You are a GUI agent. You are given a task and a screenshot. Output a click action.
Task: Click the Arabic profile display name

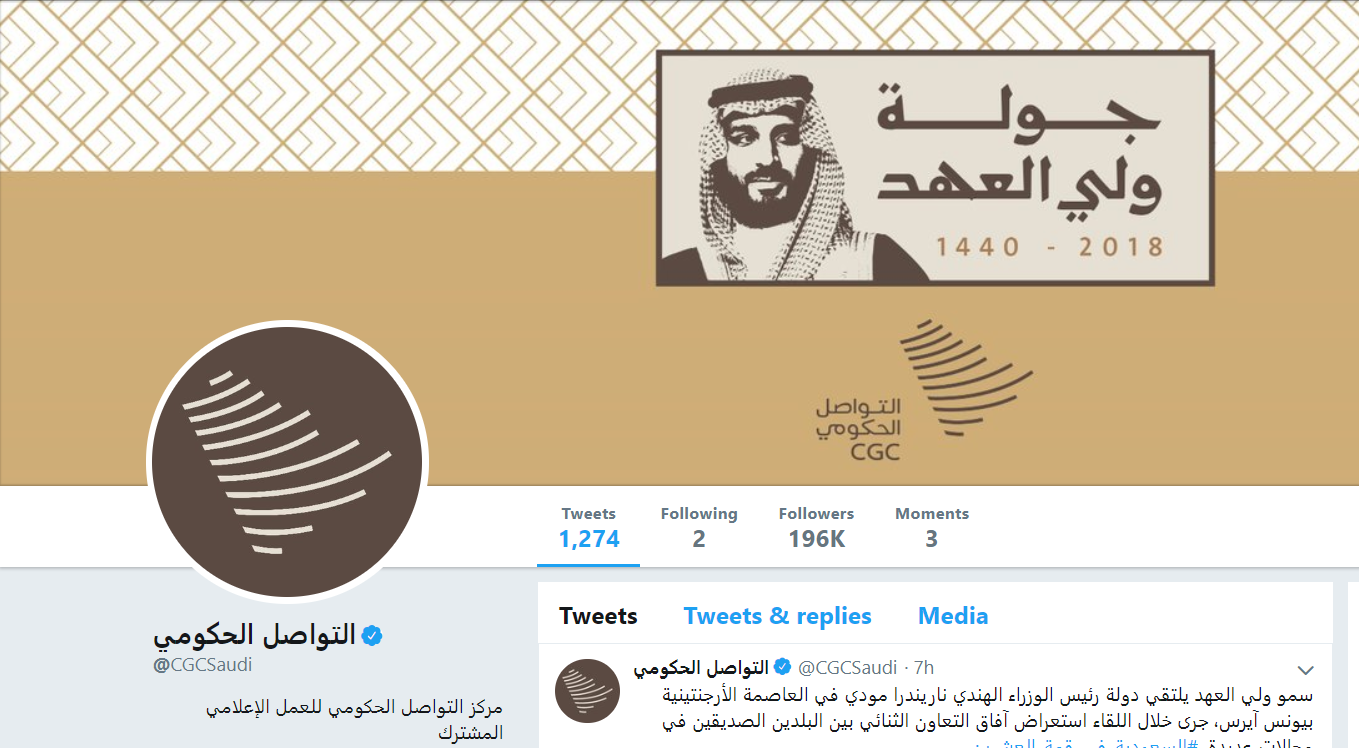(254, 635)
